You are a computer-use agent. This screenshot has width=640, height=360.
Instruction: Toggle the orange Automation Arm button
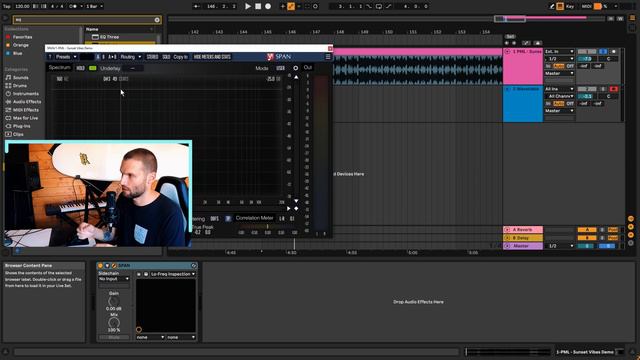[291, 6]
